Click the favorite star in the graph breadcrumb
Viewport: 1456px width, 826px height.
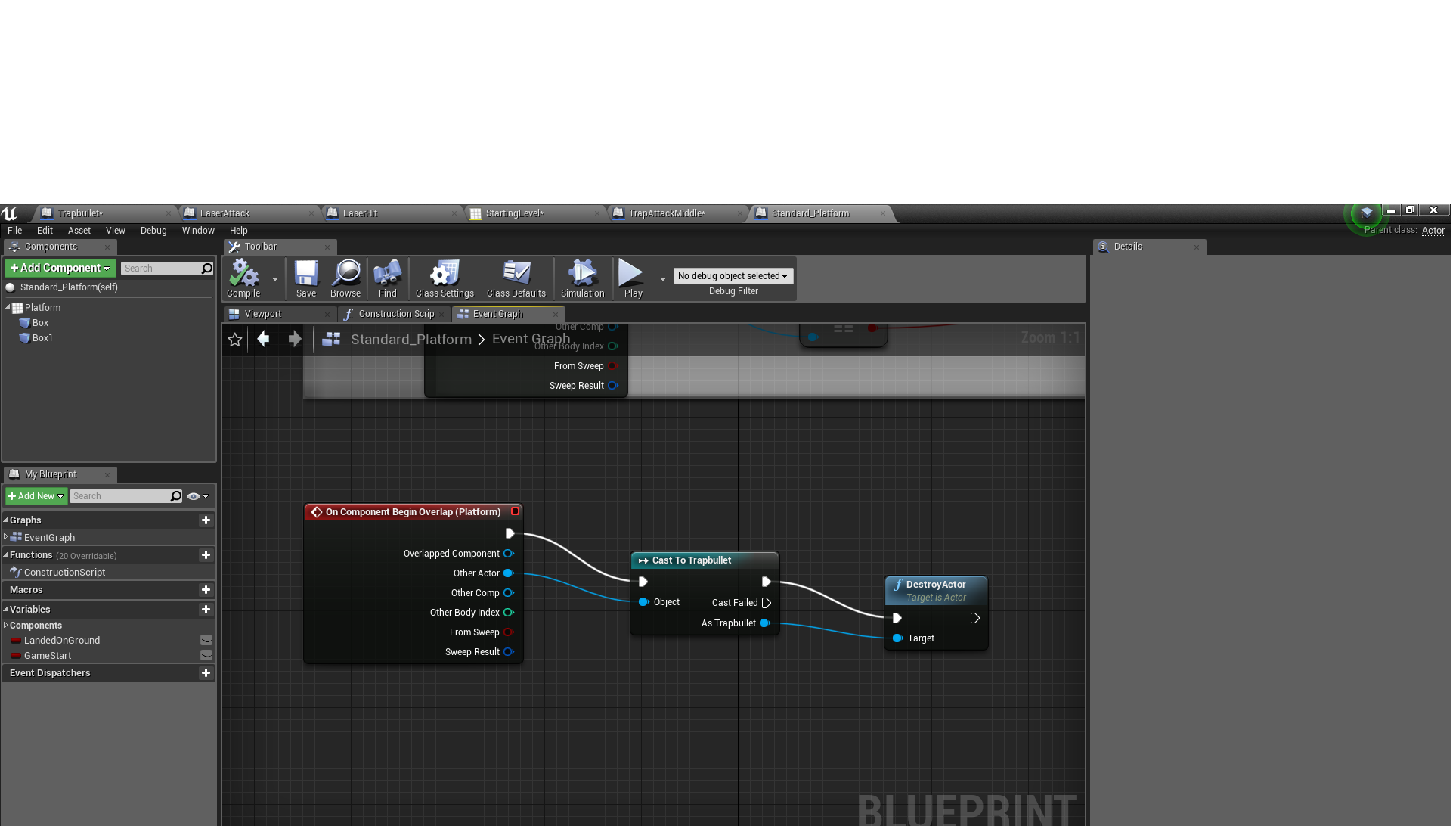click(x=235, y=340)
